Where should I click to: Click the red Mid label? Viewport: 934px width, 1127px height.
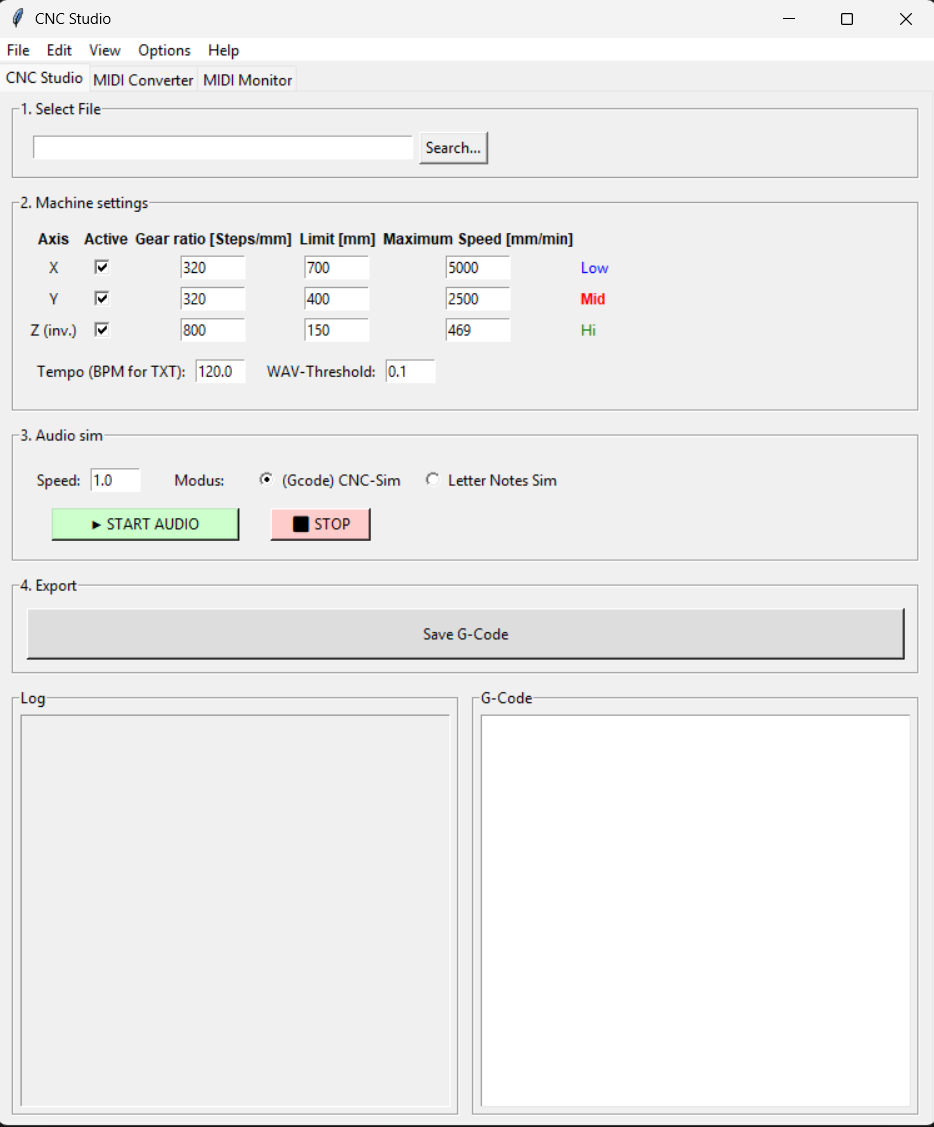point(592,298)
